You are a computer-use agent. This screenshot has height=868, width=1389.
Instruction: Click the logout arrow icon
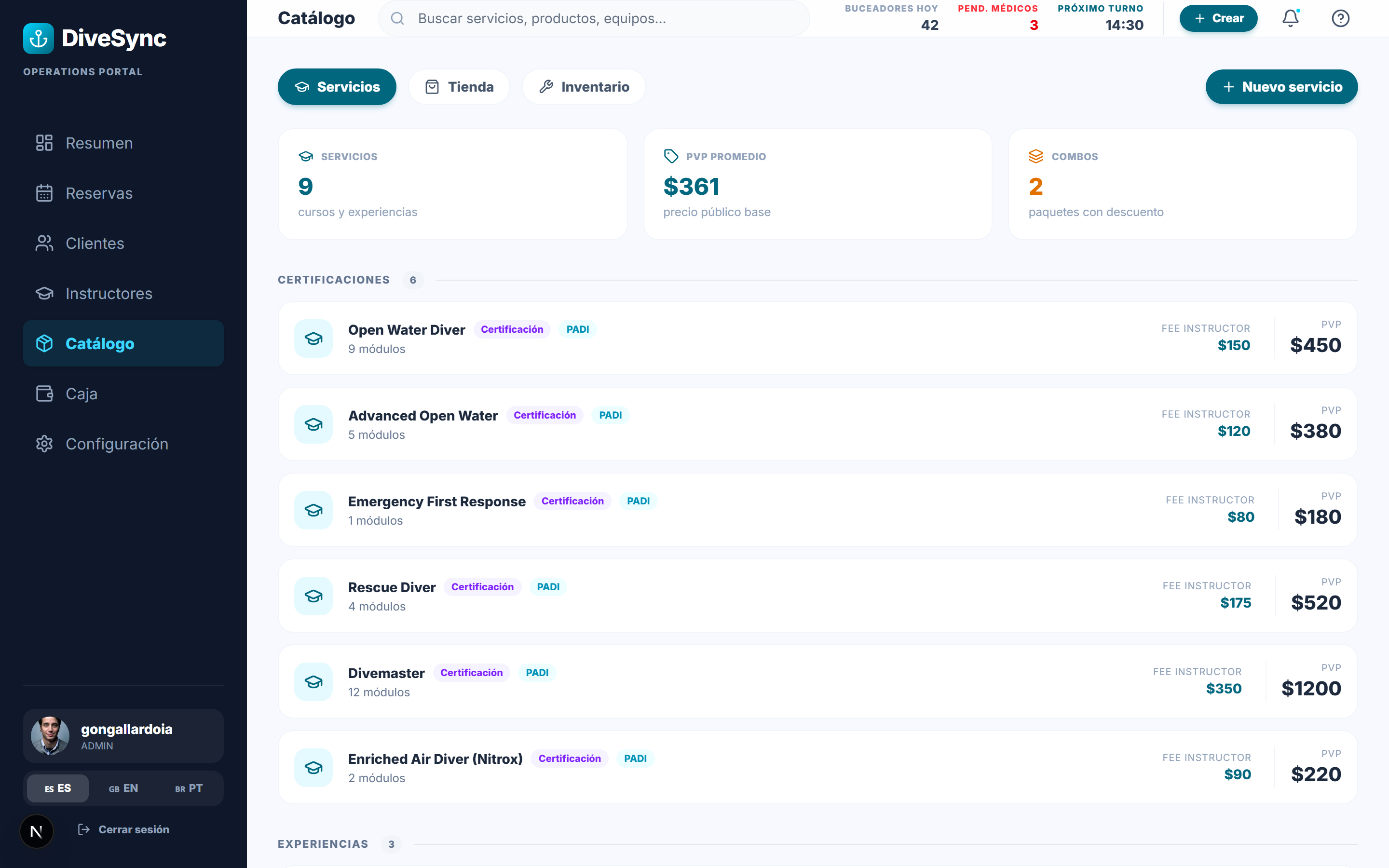pyautogui.click(x=84, y=829)
